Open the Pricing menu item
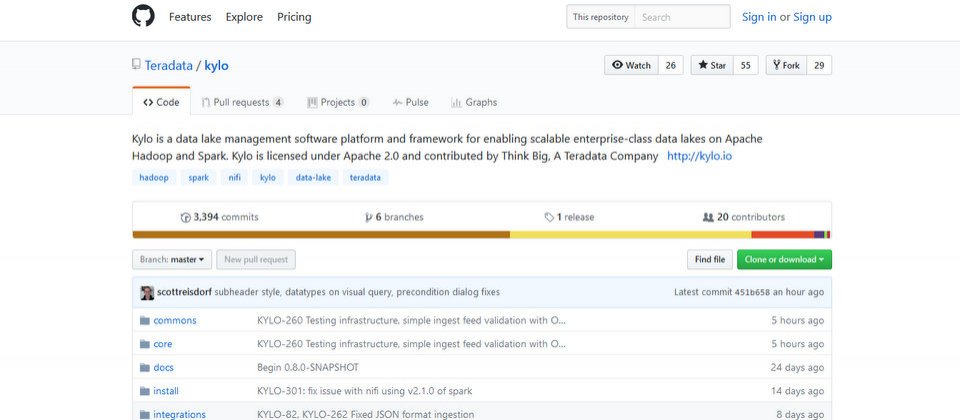 (294, 17)
